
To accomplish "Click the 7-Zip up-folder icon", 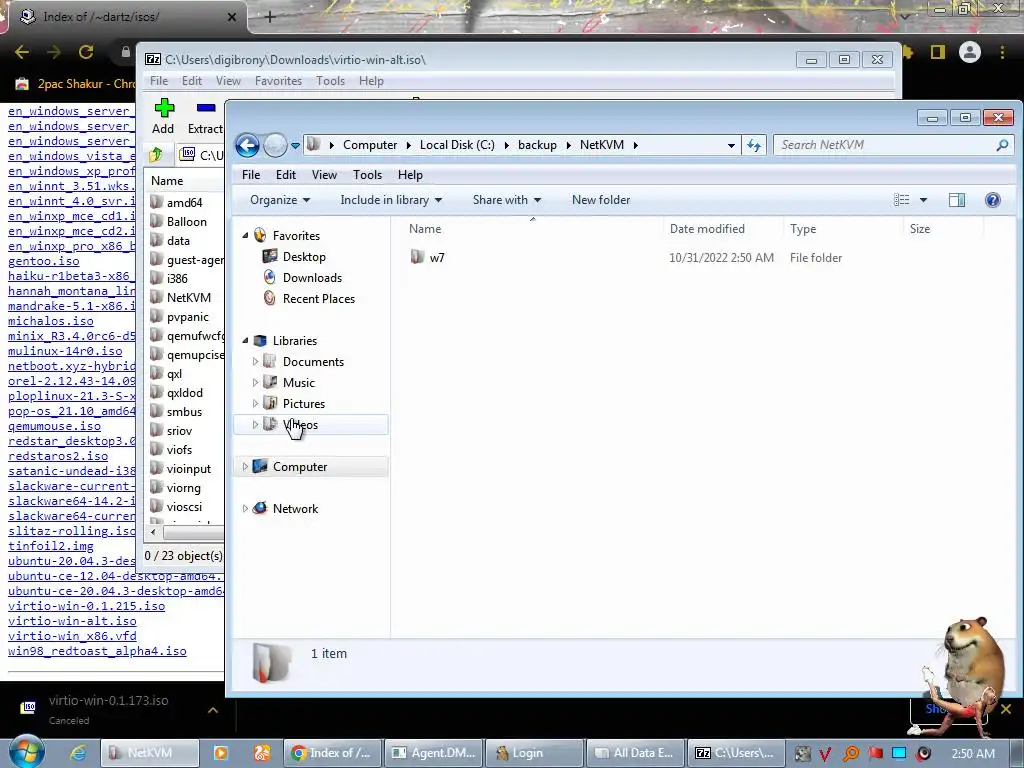I will click(156, 155).
